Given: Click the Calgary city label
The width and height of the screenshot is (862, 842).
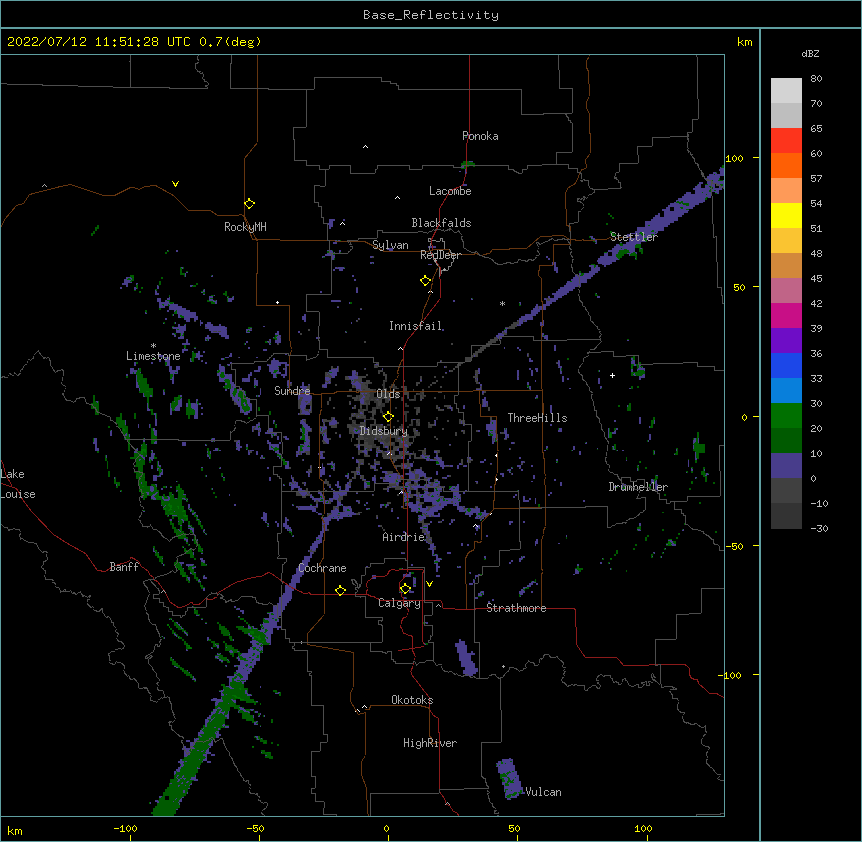Looking at the screenshot, I should click(399, 603).
